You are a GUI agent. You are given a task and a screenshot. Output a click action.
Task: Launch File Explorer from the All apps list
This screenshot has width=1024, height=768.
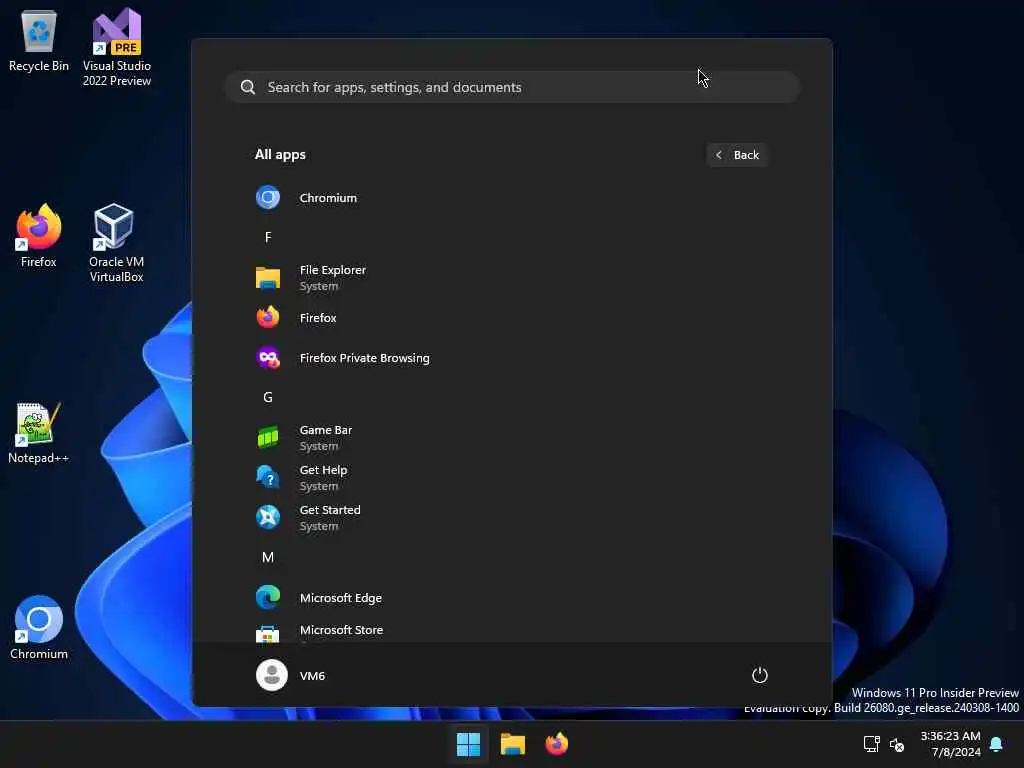pyautogui.click(x=512, y=278)
